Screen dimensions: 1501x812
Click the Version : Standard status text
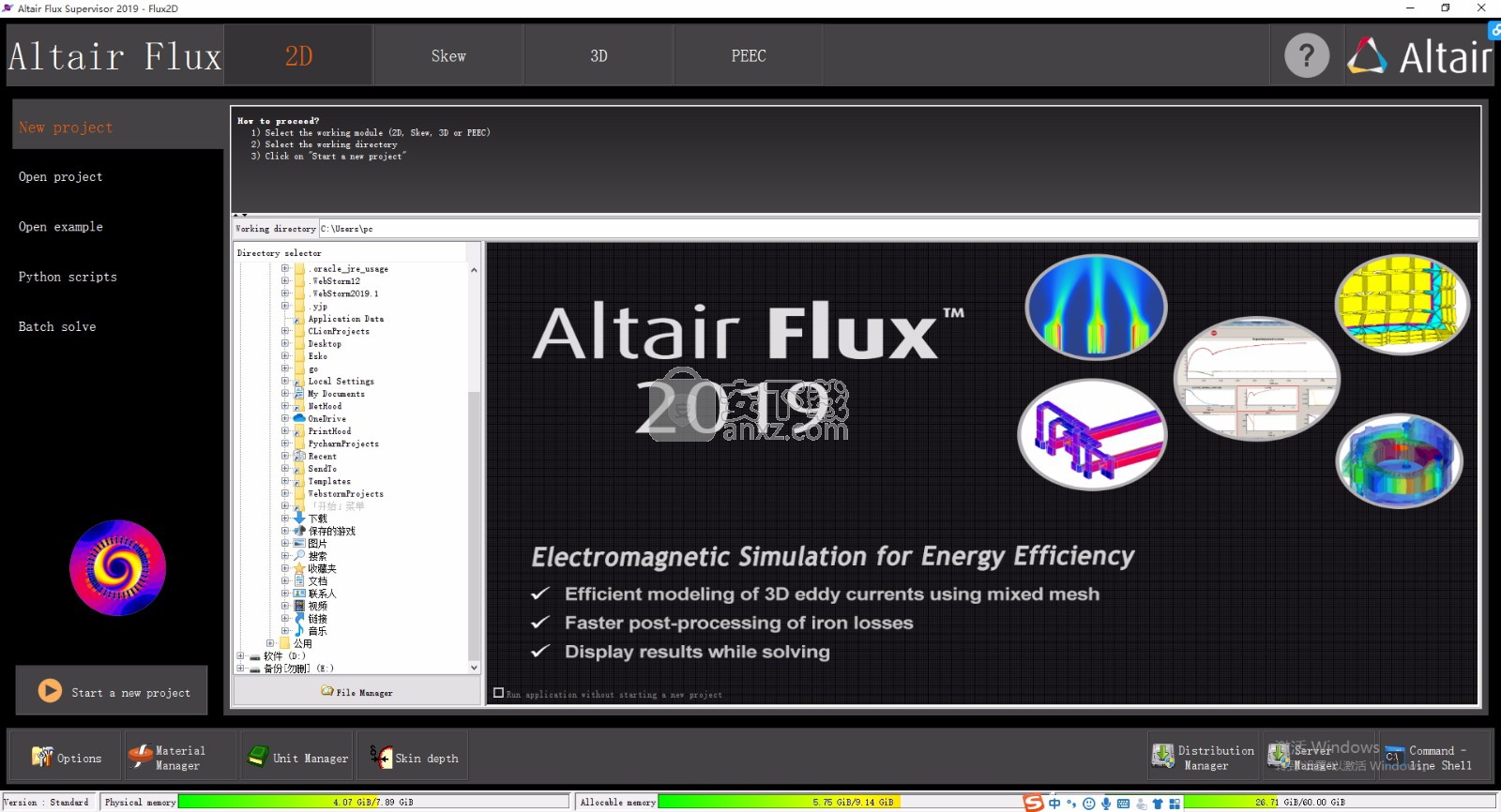(x=46, y=803)
